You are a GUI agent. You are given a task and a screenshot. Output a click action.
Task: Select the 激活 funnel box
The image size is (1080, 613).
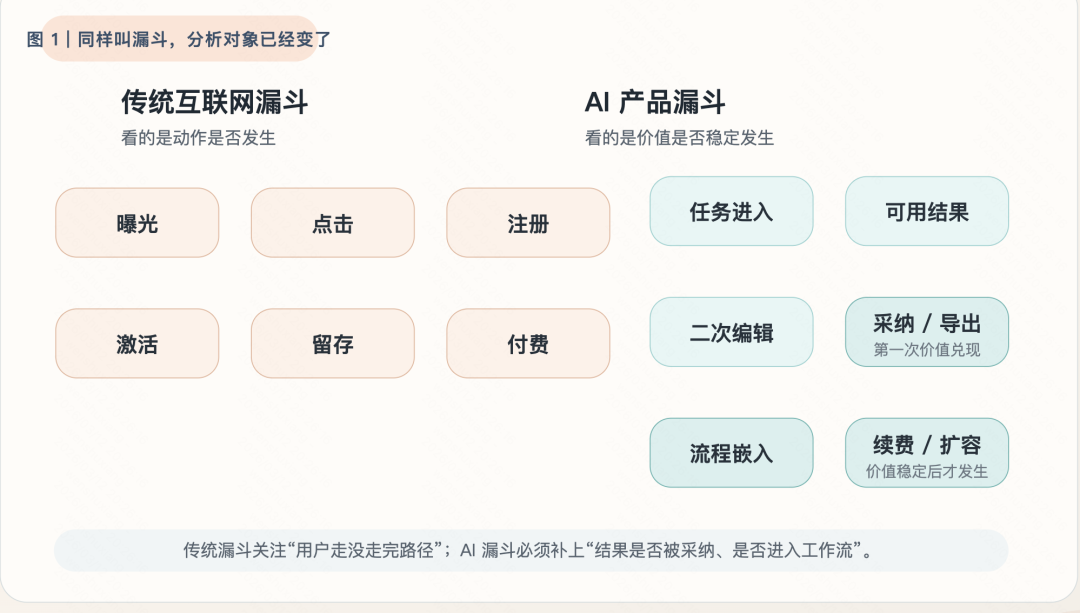click(x=137, y=344)
